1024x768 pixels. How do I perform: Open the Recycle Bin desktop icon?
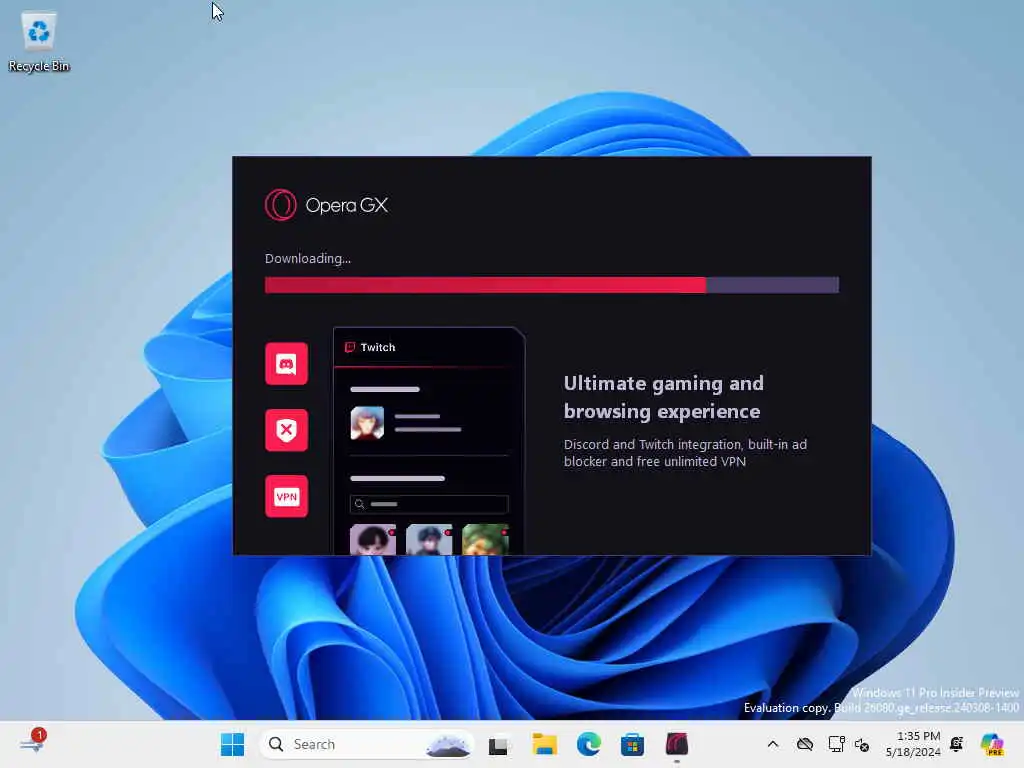(x=39, y=41)
